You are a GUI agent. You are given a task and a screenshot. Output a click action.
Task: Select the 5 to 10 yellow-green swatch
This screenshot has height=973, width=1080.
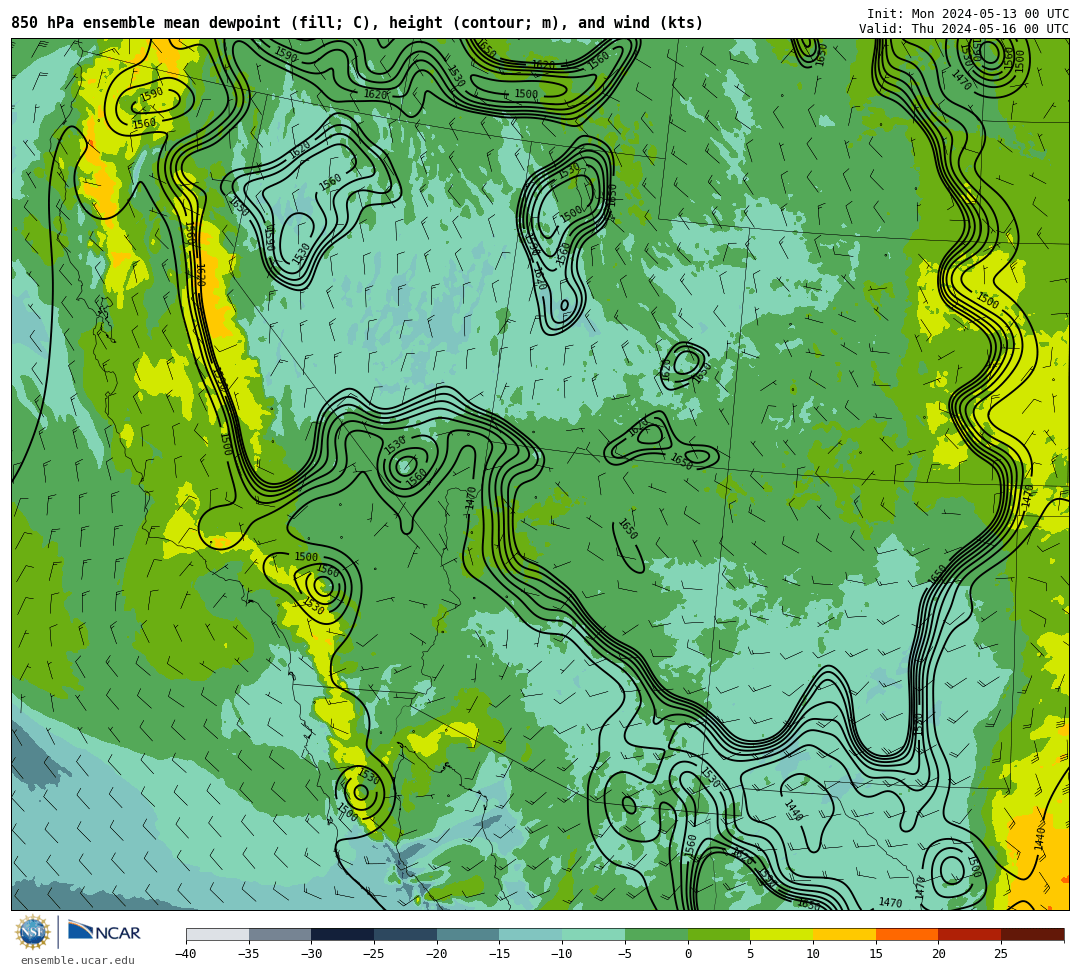pos(781,934)
